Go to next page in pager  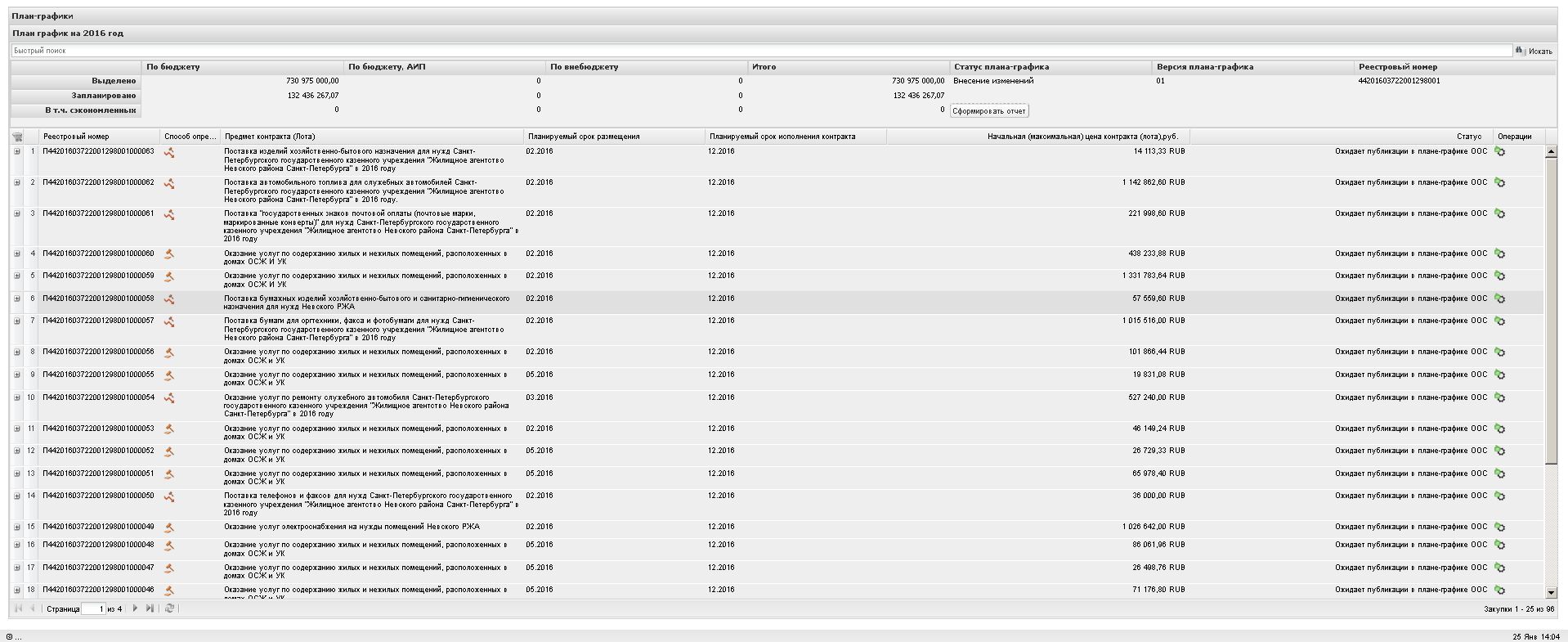tap(135, 608)
